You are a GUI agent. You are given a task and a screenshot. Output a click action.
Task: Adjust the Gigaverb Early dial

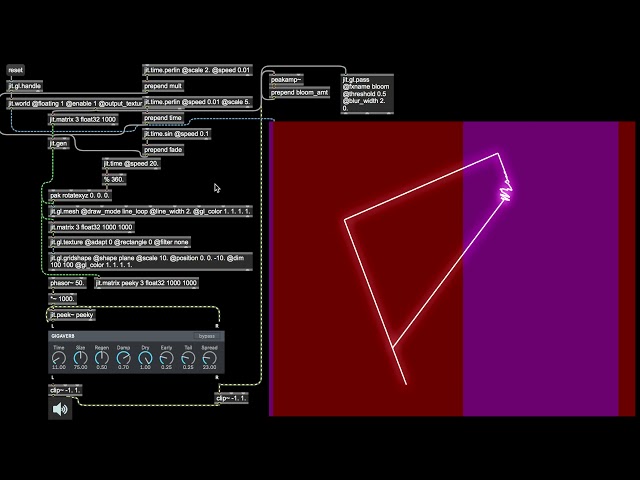point(166,358)
